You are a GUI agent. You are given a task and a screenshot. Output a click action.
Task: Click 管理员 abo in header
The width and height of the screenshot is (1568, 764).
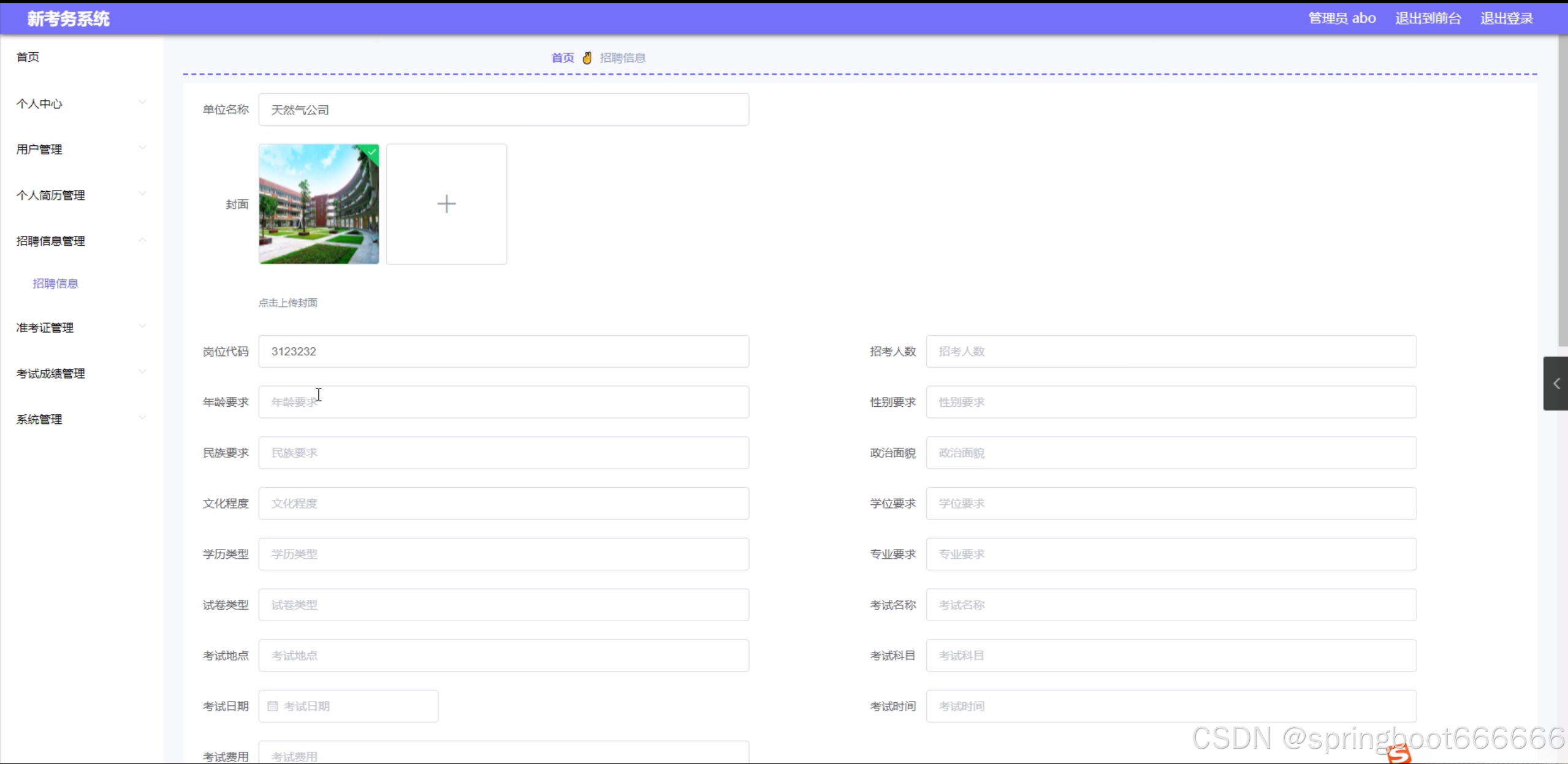tap(1342, 18)
